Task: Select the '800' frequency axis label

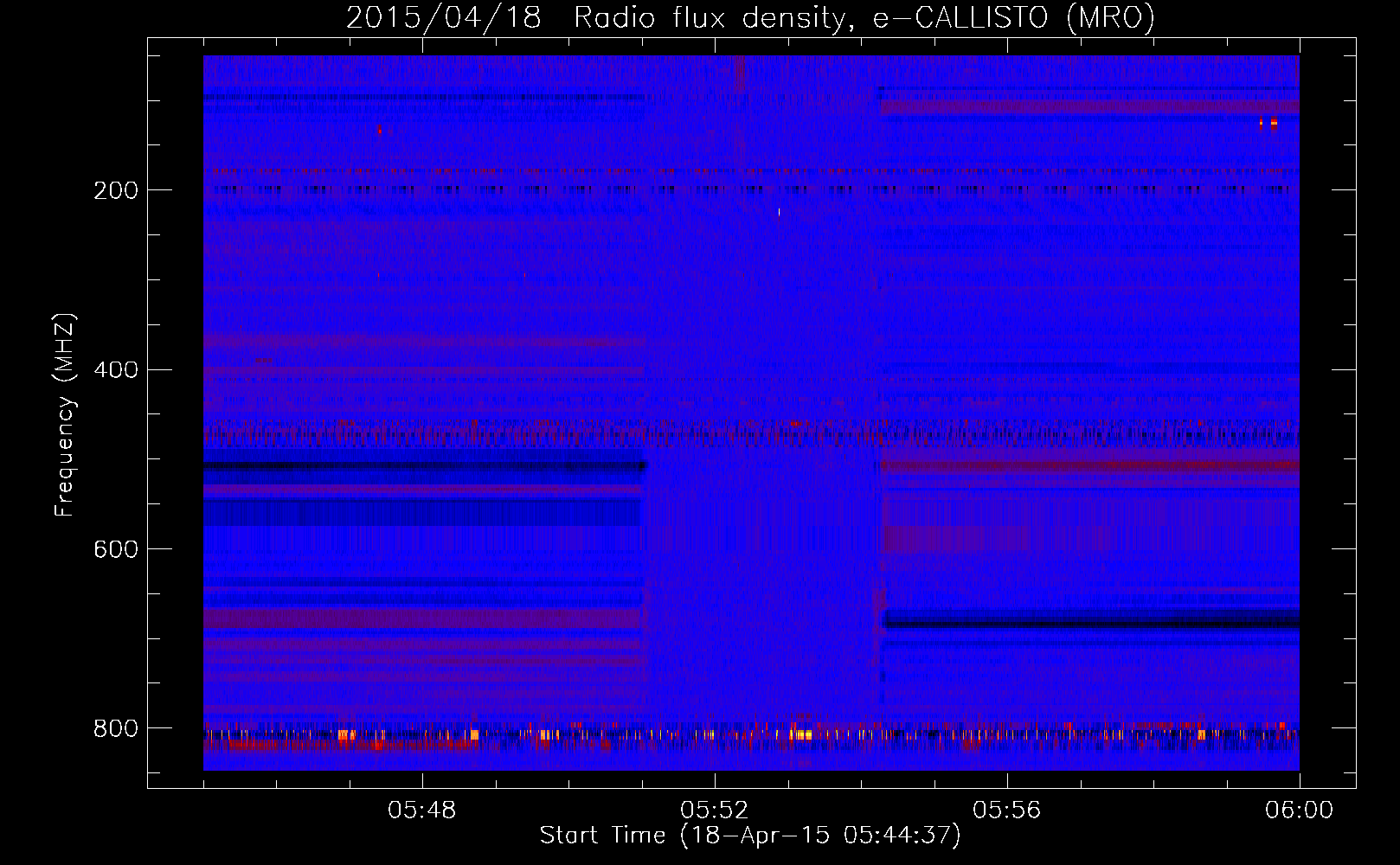Action: pyautogui.click(x=116, y=729)
